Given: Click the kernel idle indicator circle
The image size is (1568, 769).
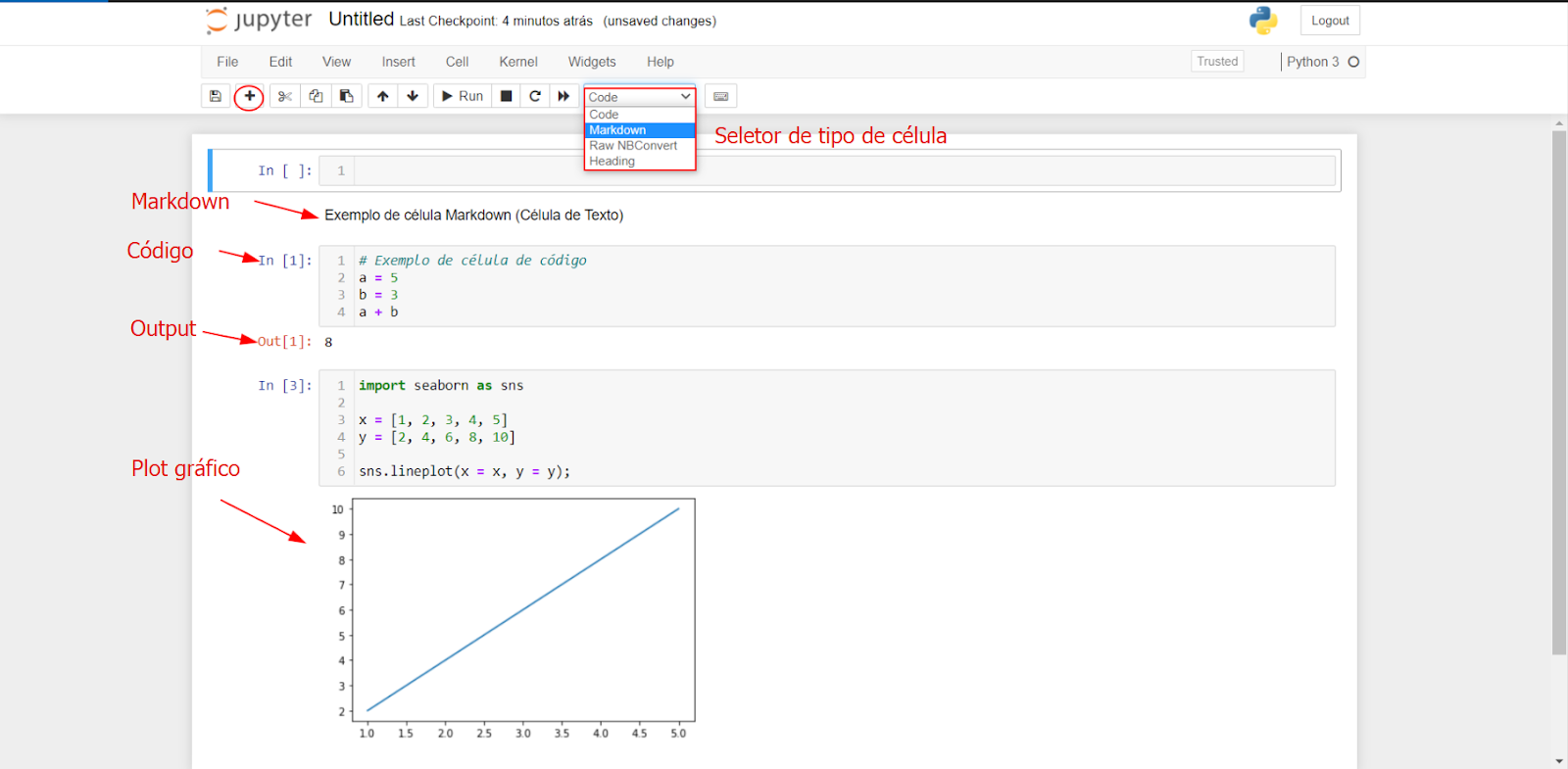Looking at the screenshot, I should 1353,62.
